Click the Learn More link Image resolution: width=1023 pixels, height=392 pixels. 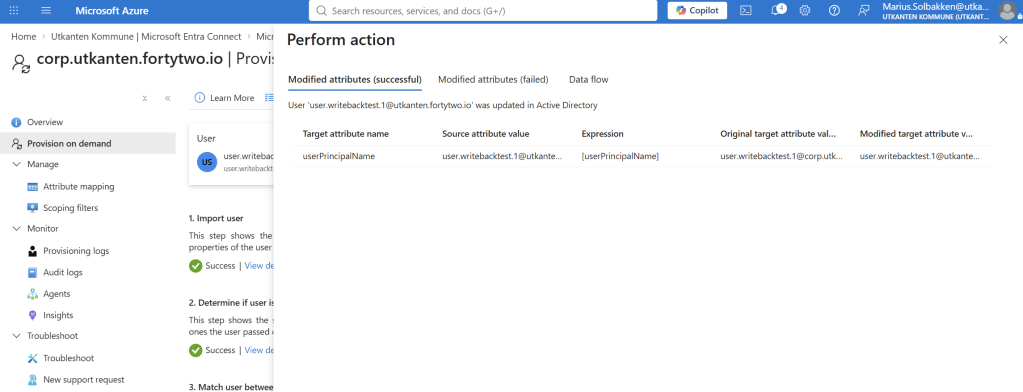pos(225,98)
